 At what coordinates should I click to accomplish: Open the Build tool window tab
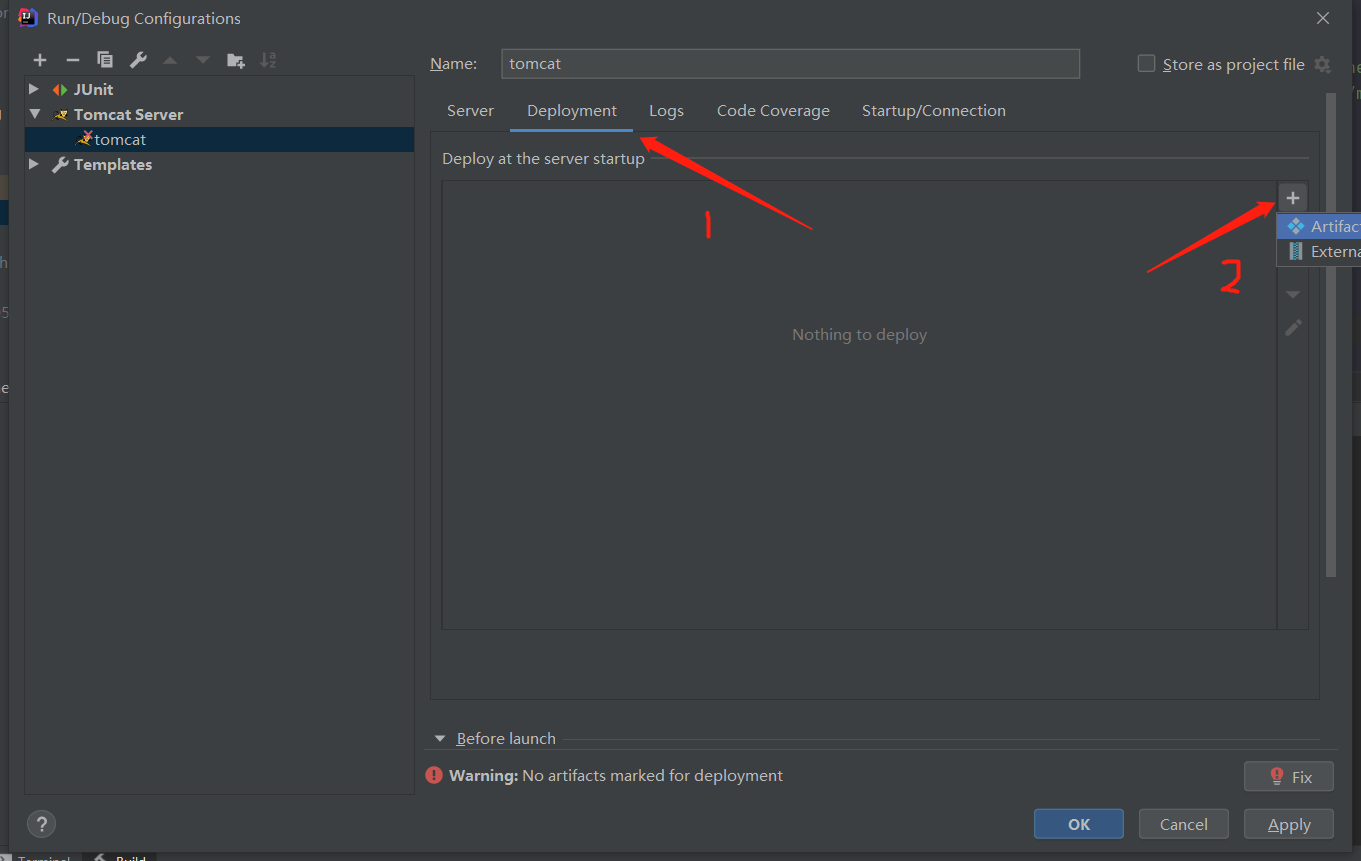pos(121,857)
